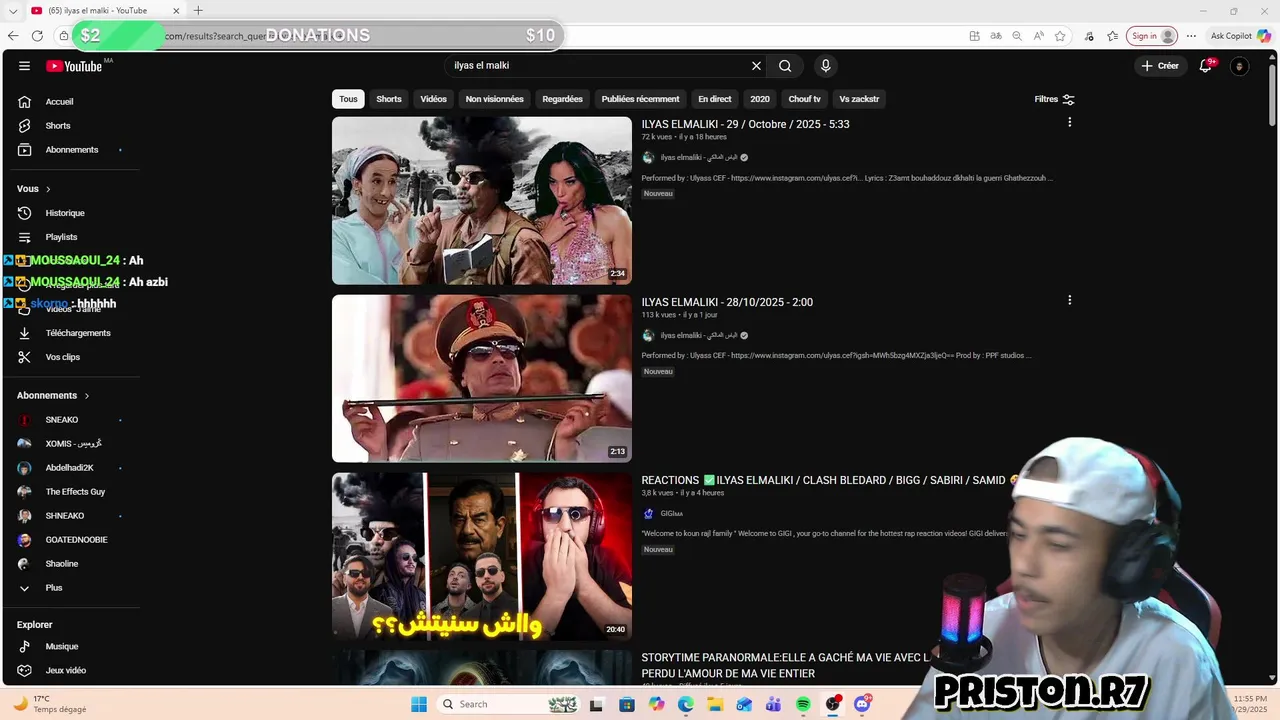Open the Windows Start menu
1280x720 pixels.
point(418,704)
